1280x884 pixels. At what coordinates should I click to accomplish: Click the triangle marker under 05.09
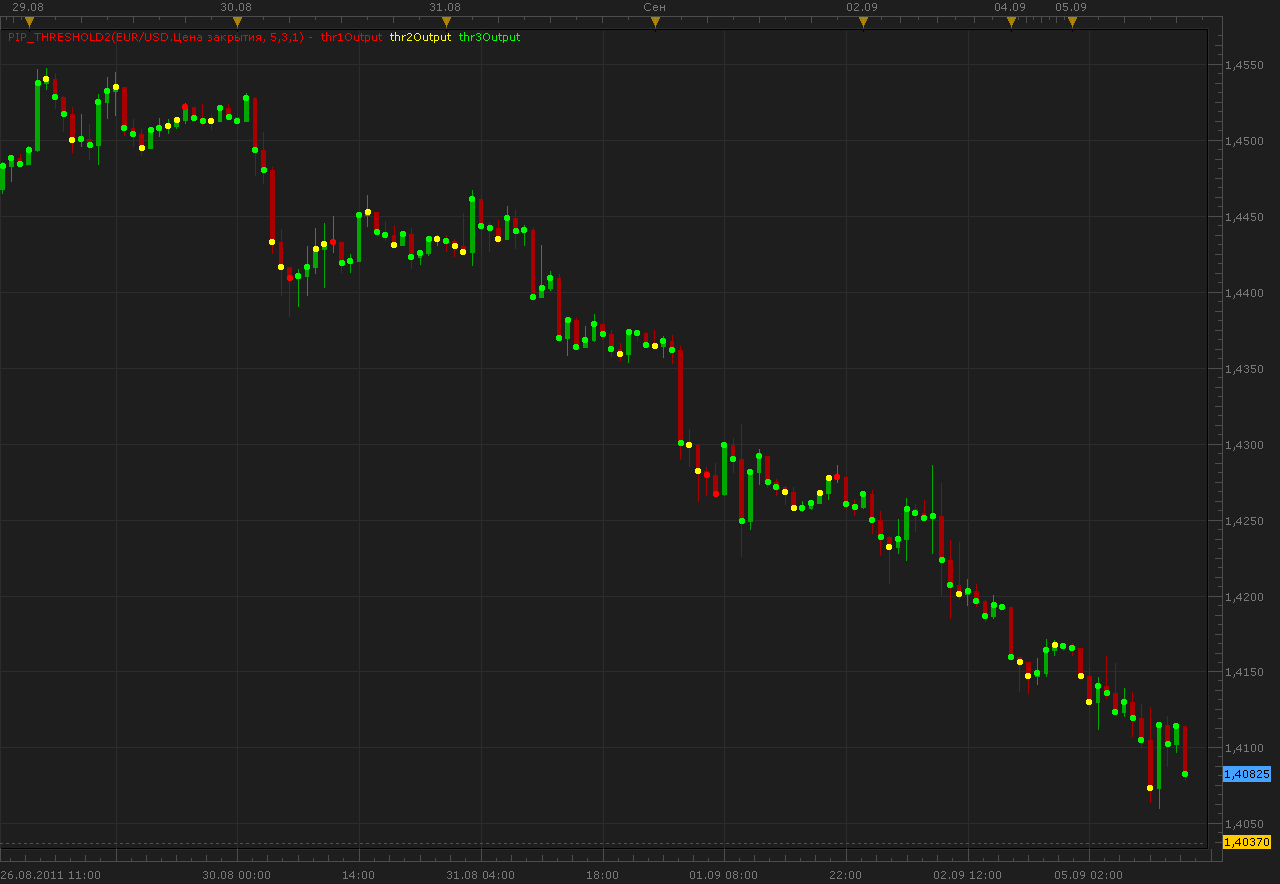[1071, 21]
